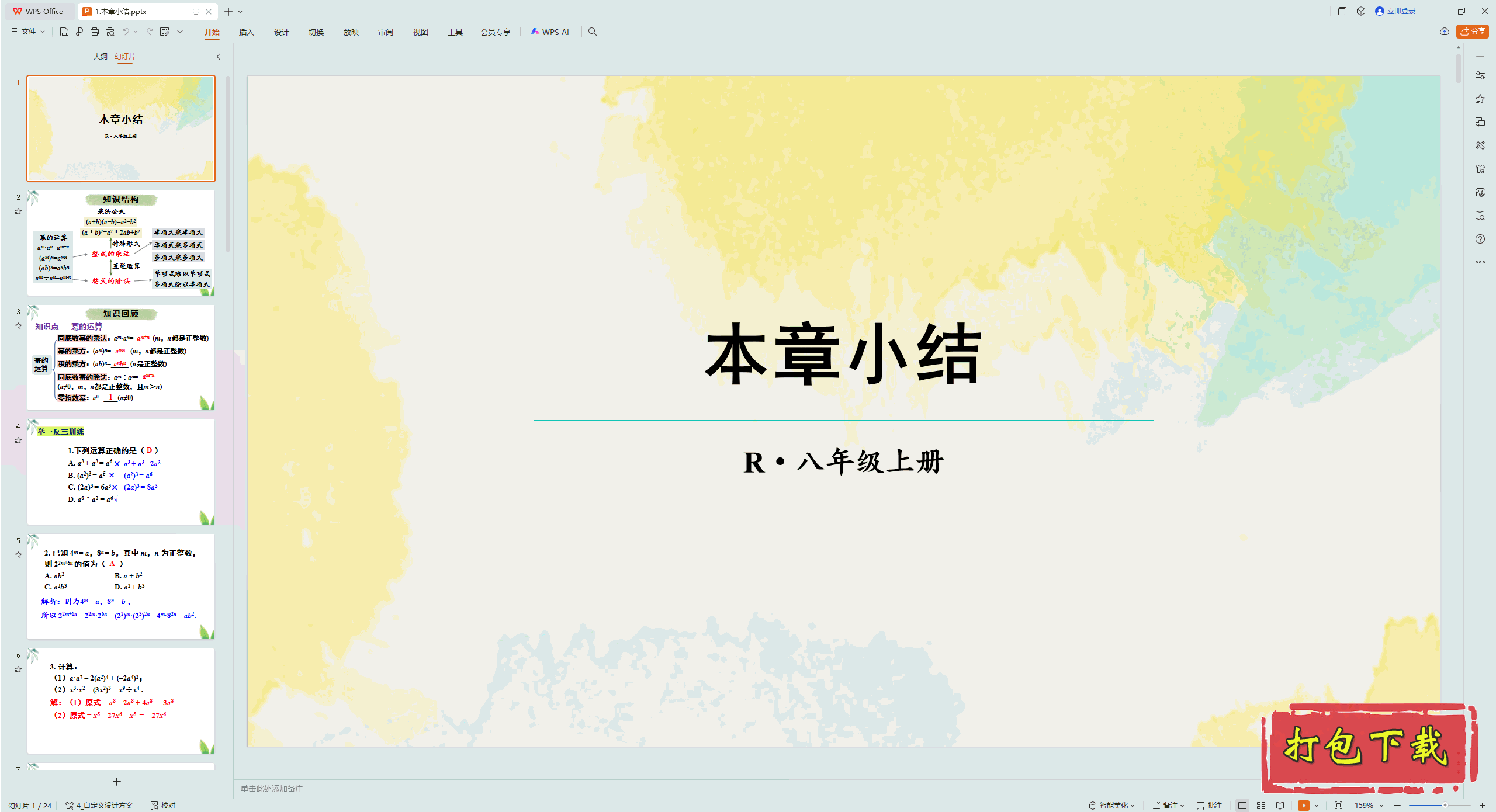Open the help icon in right sidebar
Image resolution: width=1496 pixels, height=812 pixels.
(1480, 239)
